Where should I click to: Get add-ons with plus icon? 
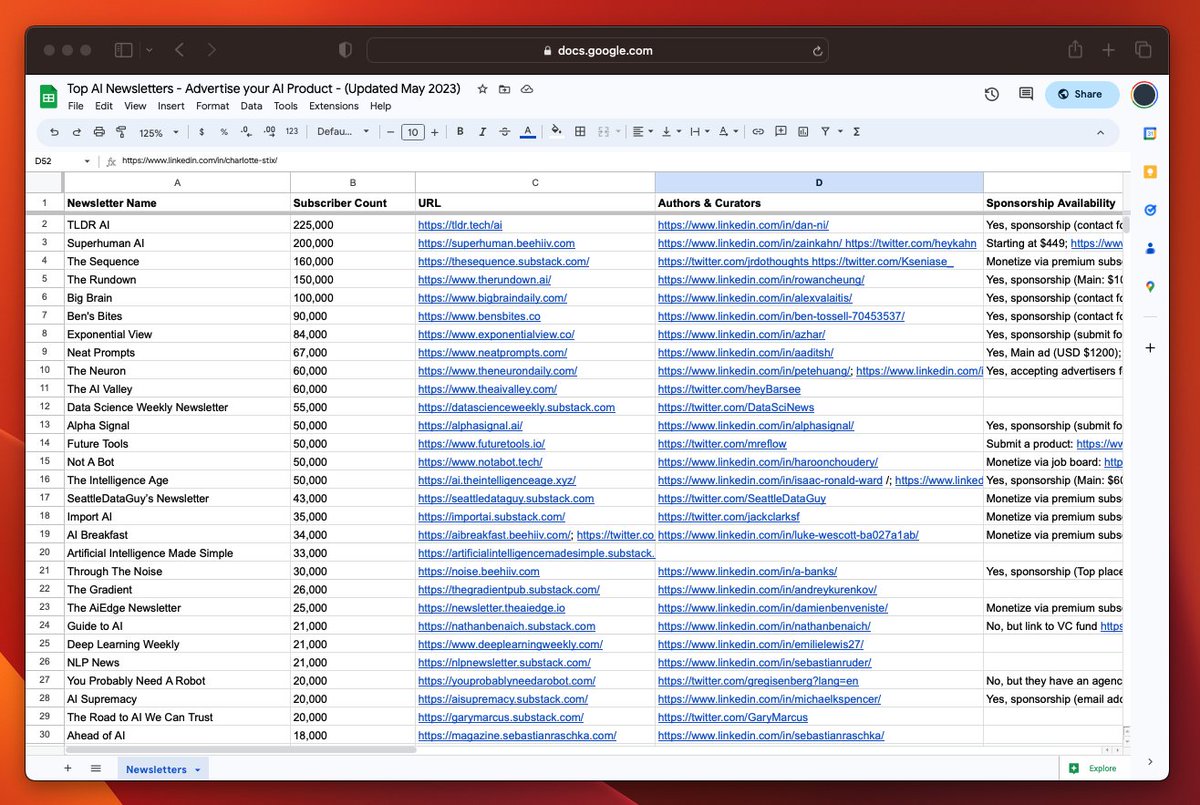click(x=1150, y=348)
